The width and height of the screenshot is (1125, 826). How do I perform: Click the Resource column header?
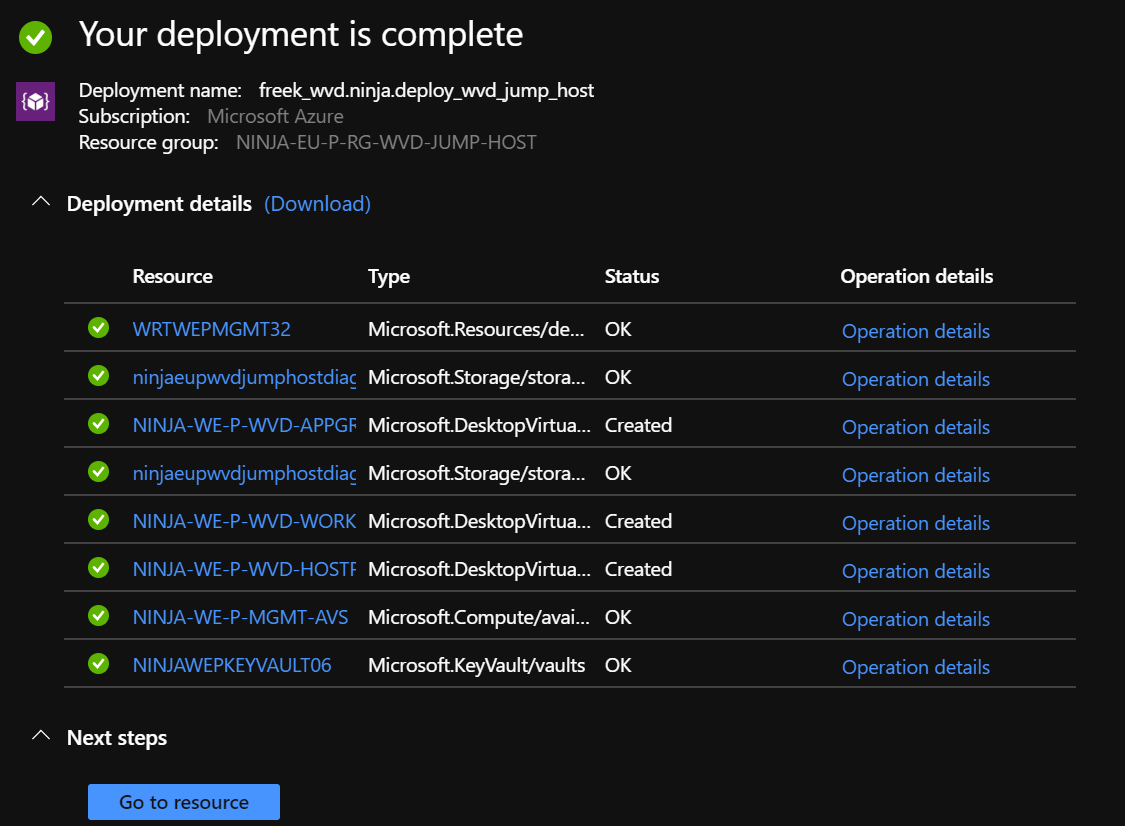click(x=173, y=276)
